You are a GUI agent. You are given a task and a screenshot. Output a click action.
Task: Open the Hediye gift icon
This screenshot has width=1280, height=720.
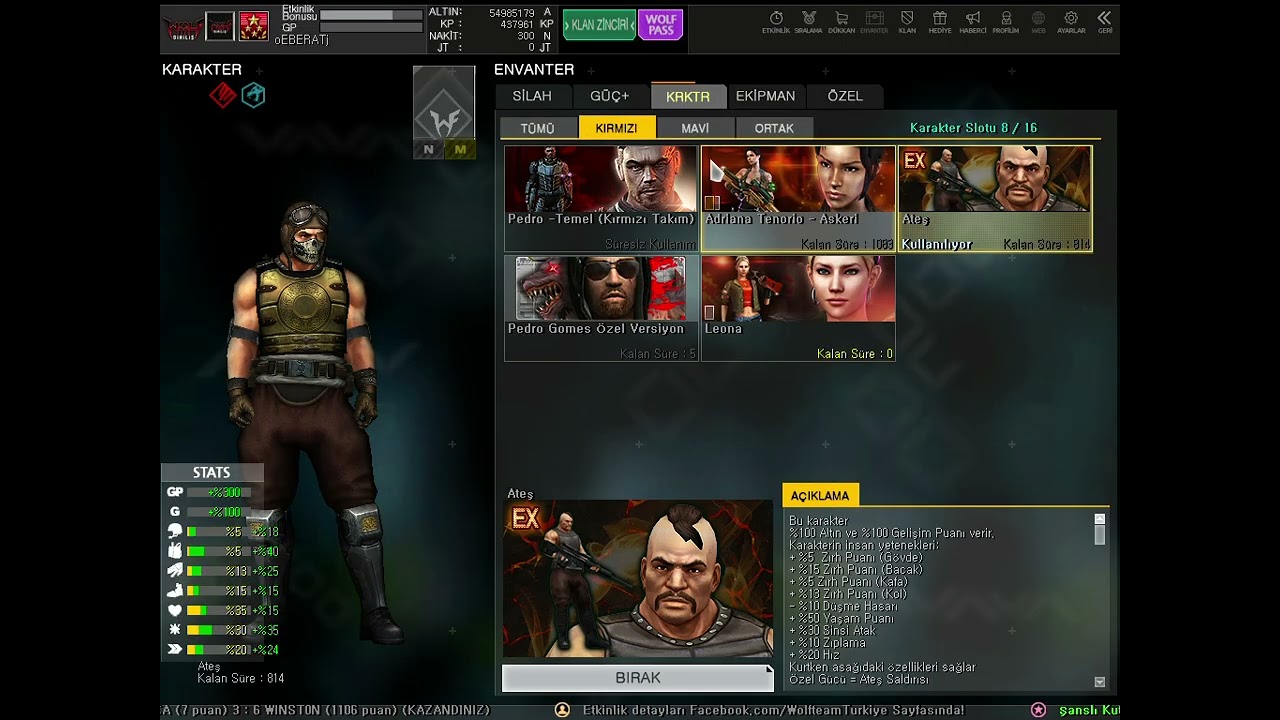pos(940,22)
